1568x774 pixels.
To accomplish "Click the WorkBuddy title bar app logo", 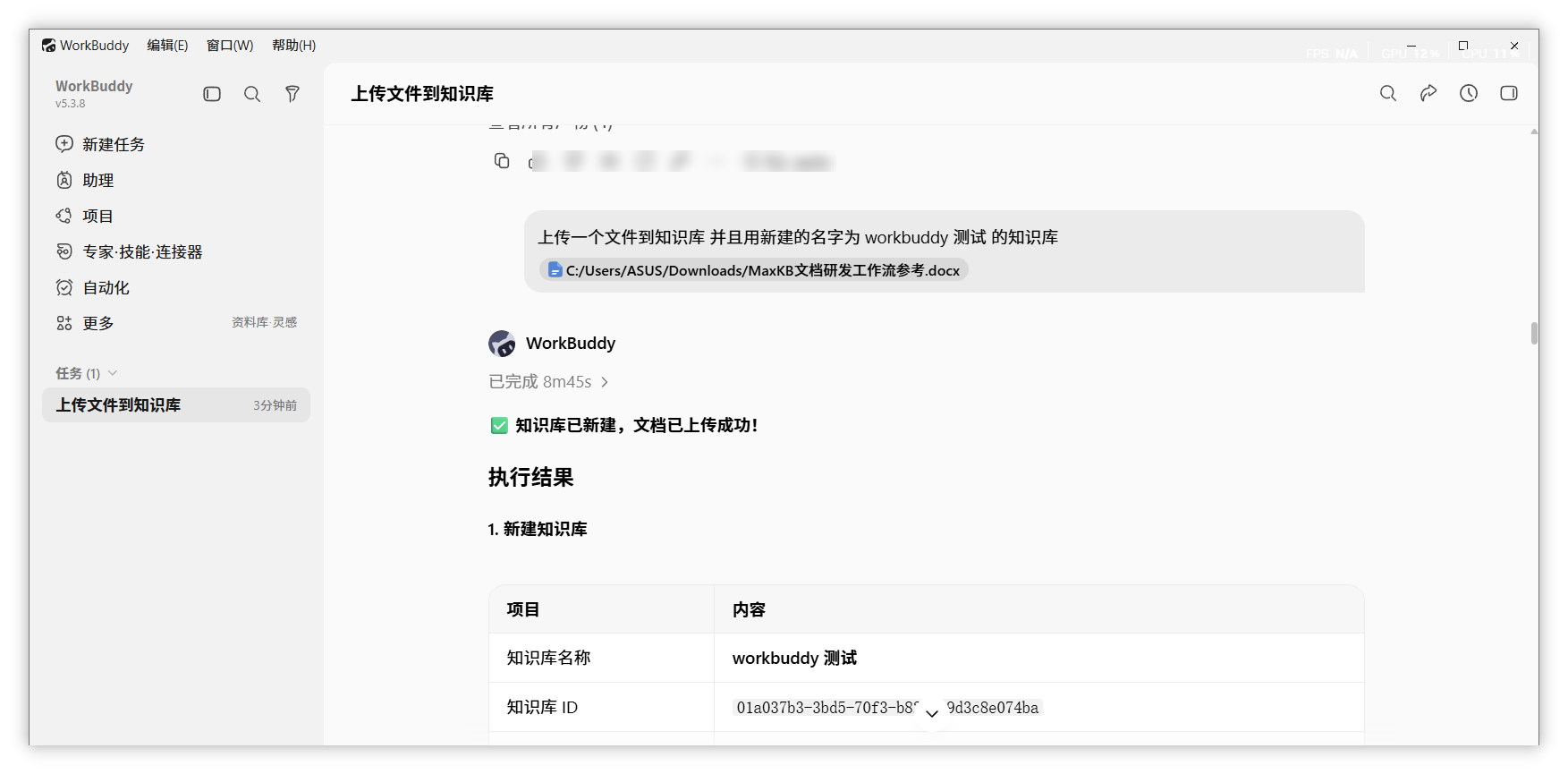I will [x=48, y=45].
